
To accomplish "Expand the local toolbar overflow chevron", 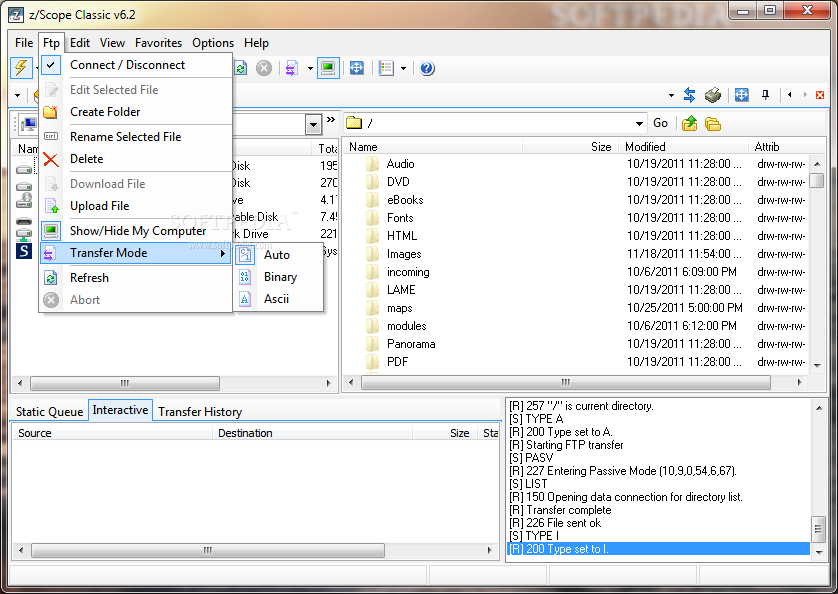I will coord(331,119).
